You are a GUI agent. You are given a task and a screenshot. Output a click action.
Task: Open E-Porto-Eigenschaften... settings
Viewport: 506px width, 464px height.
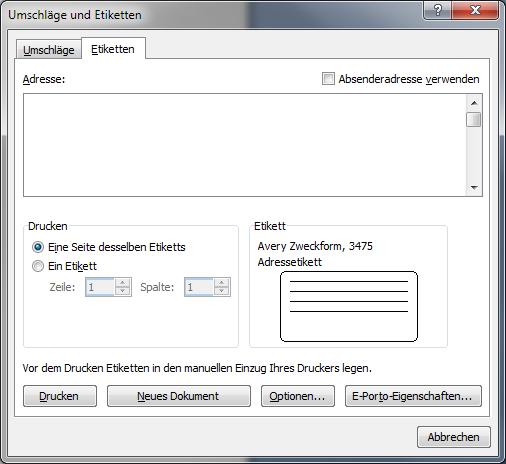click(413, 396)
